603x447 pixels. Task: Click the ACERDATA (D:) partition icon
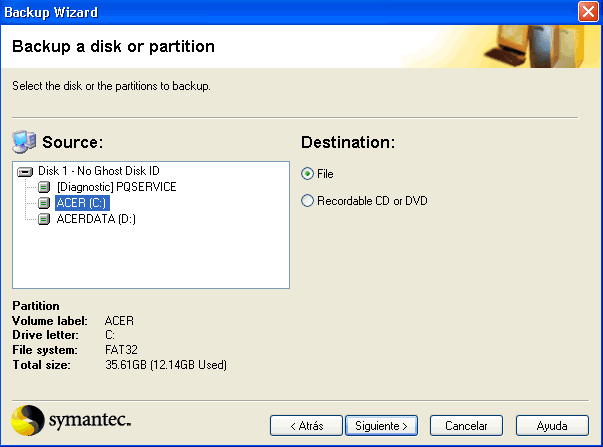[44, 219]
